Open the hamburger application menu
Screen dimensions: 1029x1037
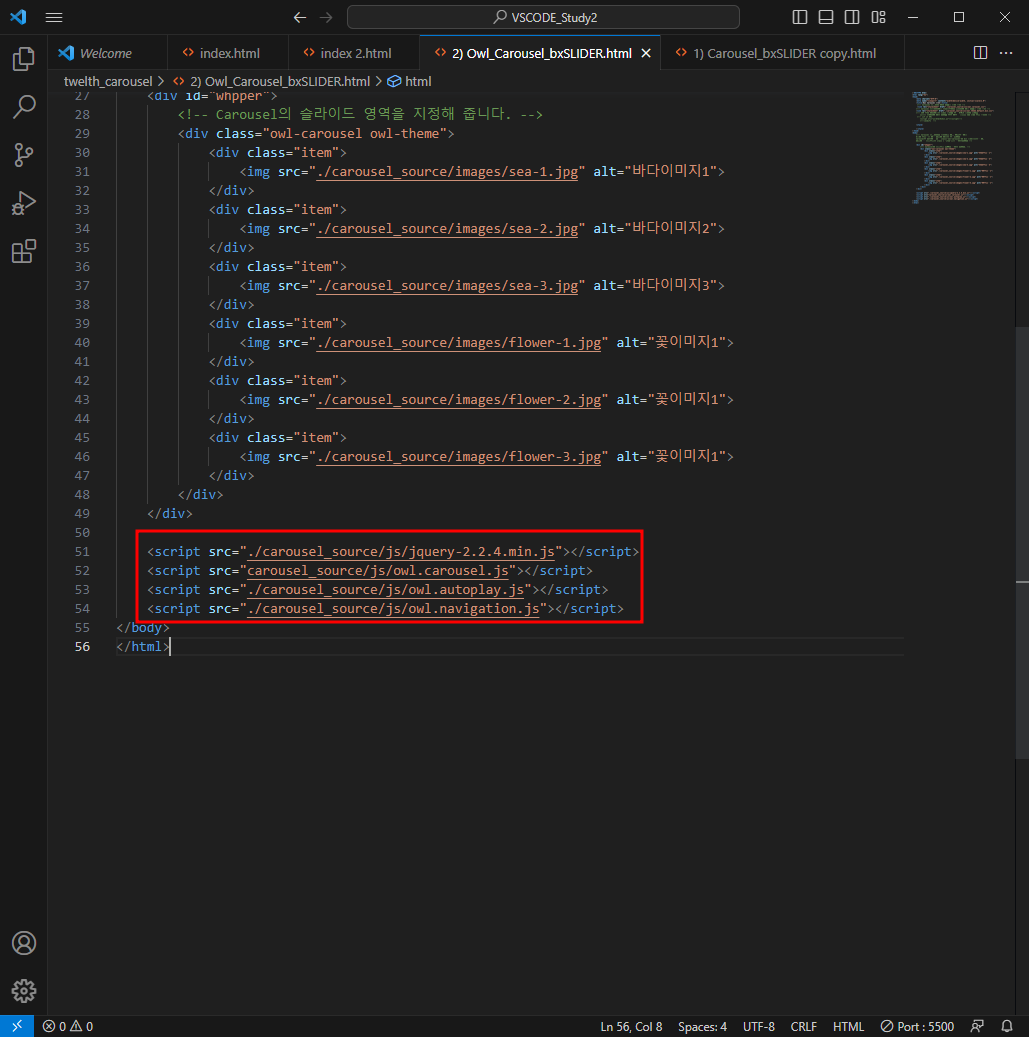(x=54, y=17)
